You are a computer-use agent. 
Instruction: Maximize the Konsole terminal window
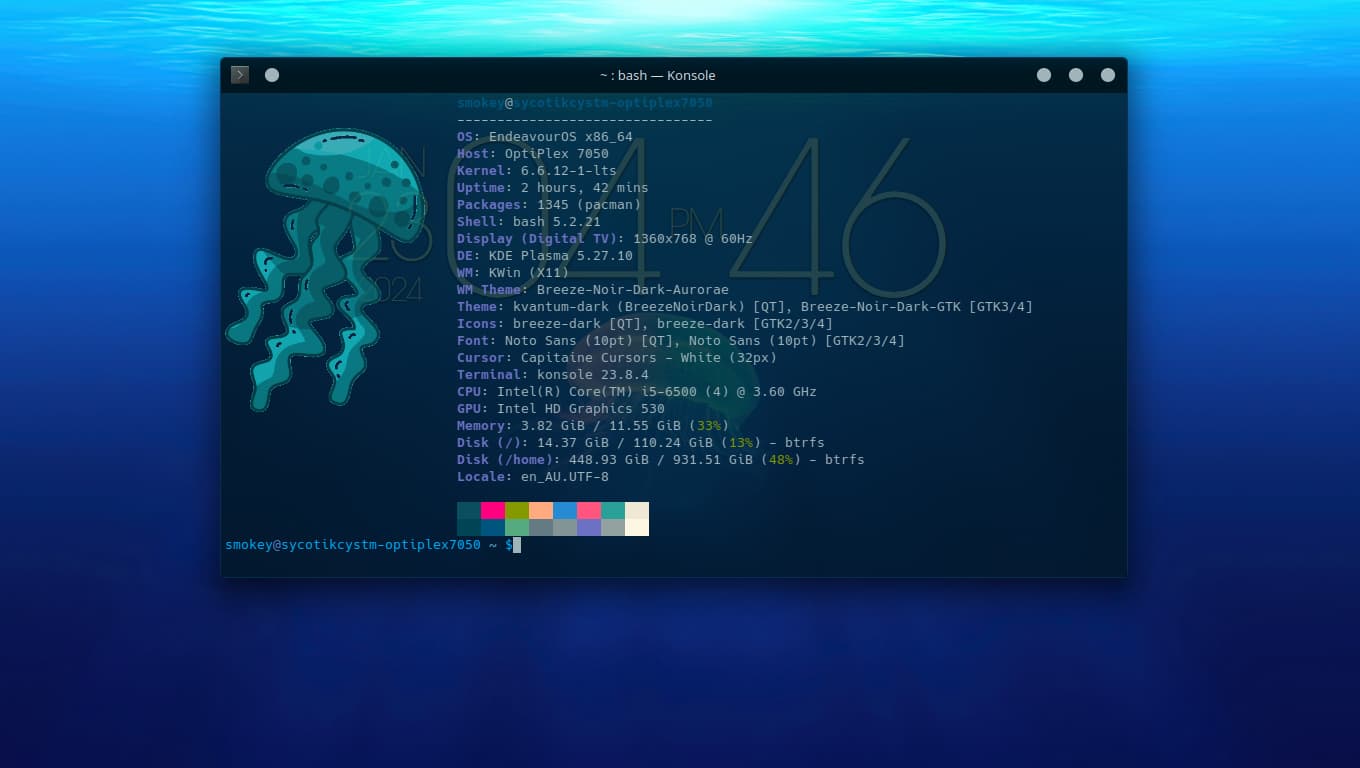click(x=1076, y=75)
